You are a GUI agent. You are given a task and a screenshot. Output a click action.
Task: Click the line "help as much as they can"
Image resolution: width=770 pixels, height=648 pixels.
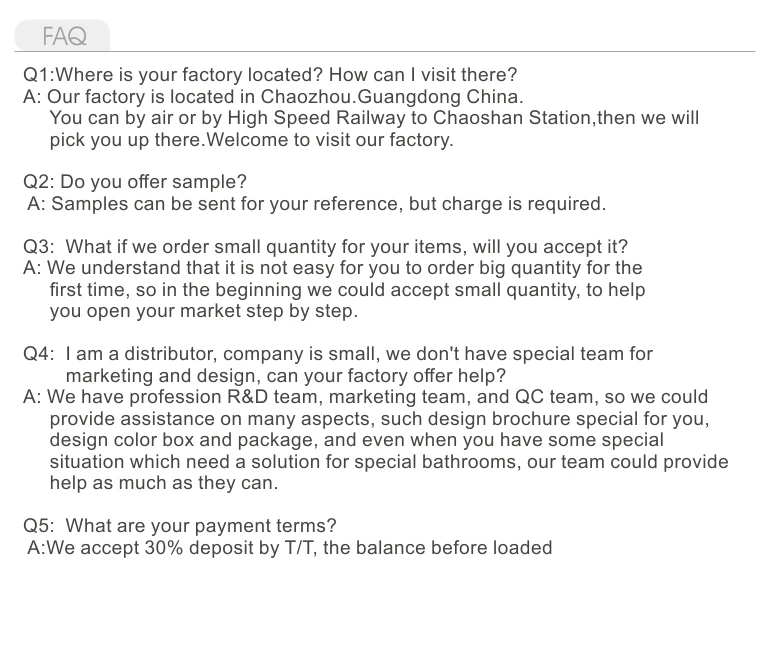(x=163, y=483)
